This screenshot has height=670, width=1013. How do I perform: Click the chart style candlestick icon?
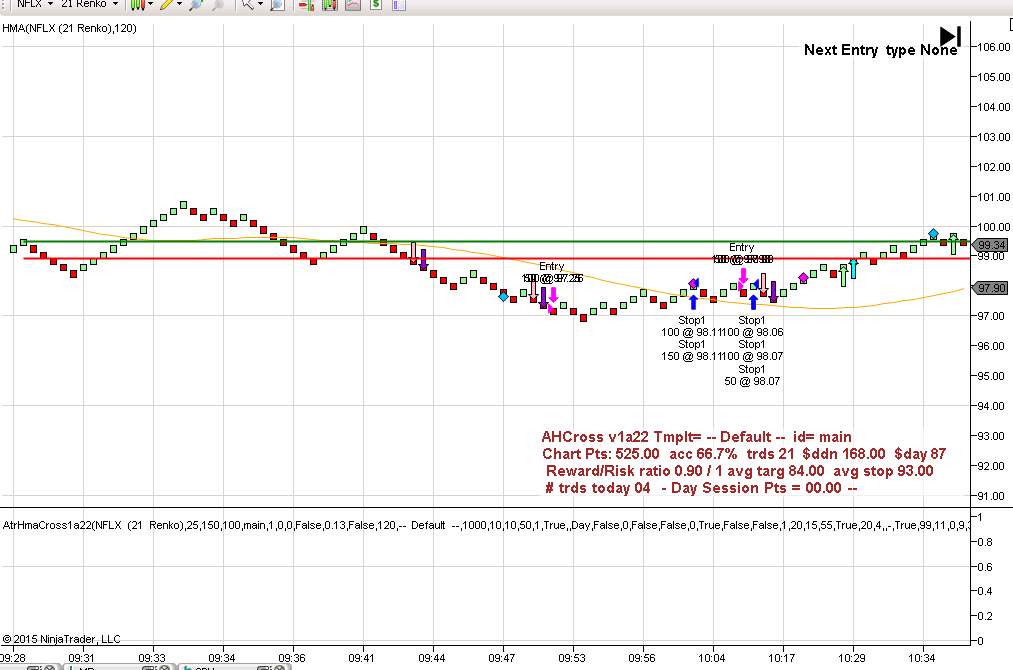(137, 5)
